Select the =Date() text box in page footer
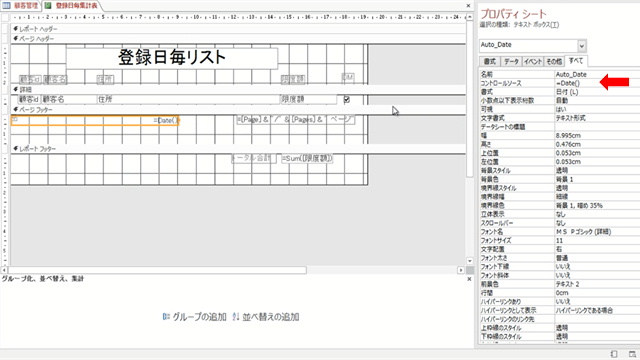The height and width of the screenshot is (360, 640). tap(95, 120)
